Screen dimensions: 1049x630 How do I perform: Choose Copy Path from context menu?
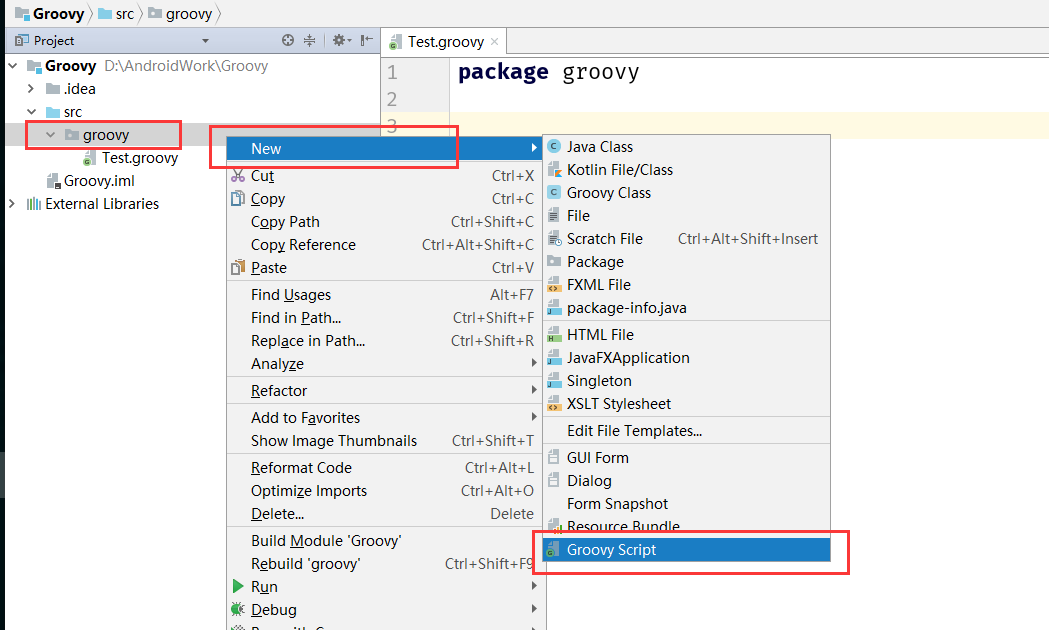[384, 221]
